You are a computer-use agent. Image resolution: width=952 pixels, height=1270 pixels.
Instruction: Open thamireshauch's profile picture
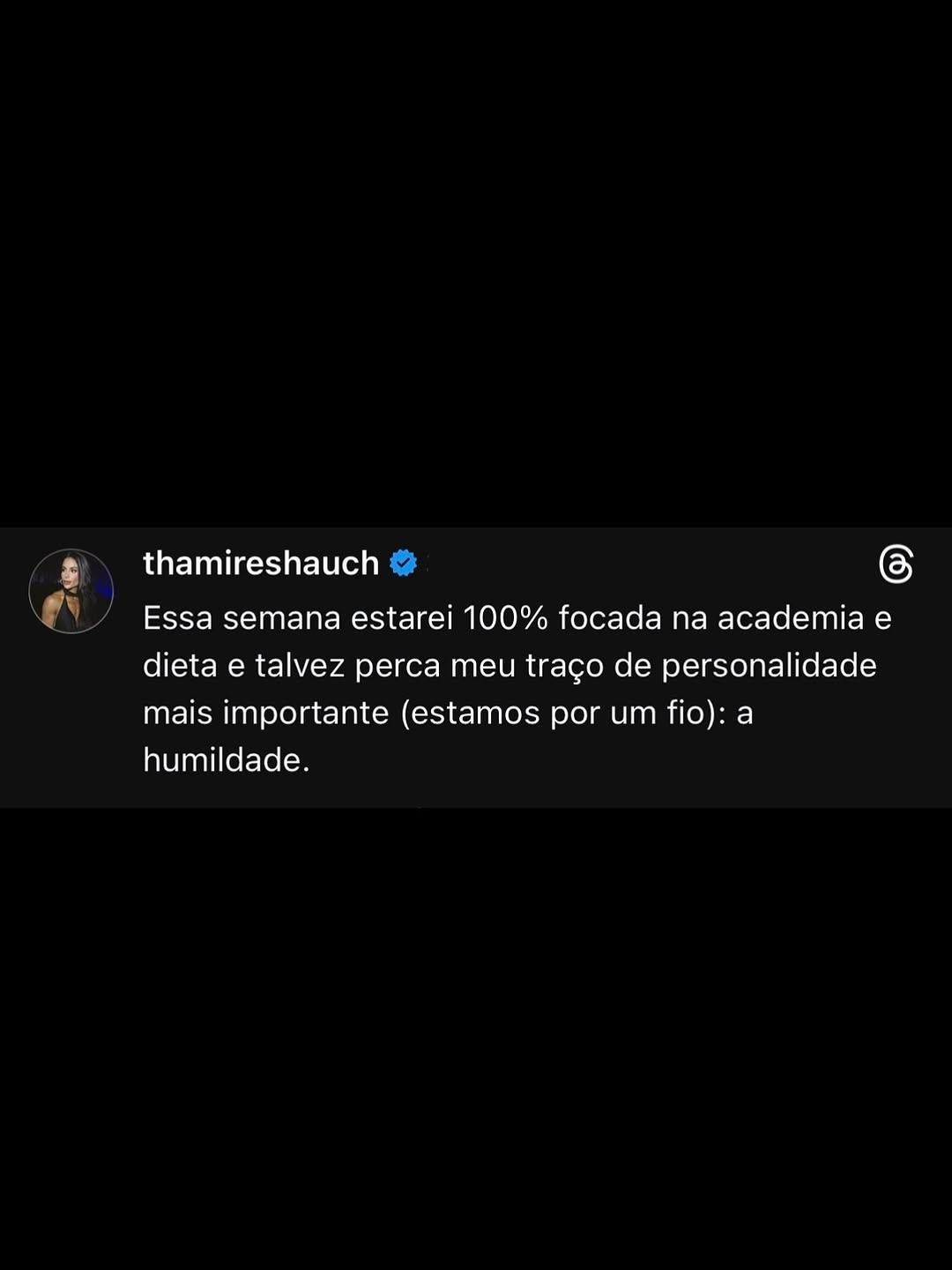tap(71, 591)
